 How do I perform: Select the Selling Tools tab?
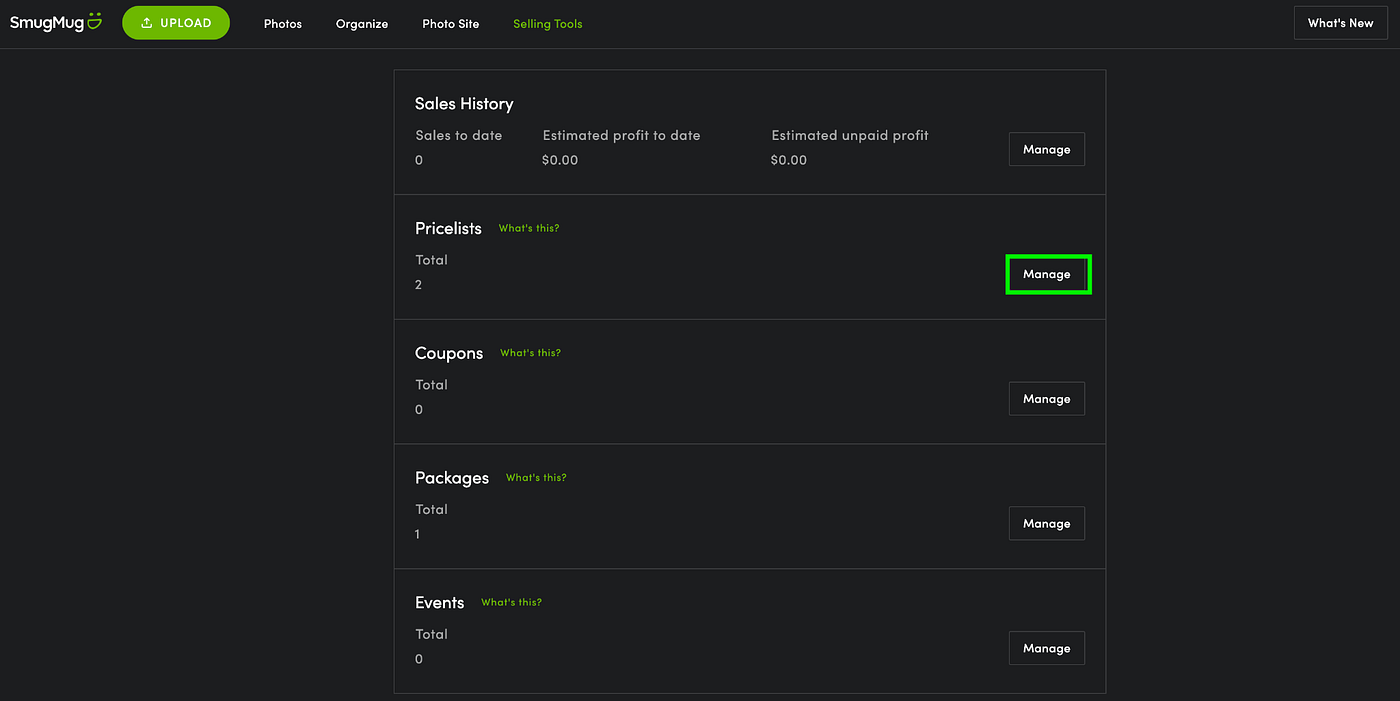(547, 24)
